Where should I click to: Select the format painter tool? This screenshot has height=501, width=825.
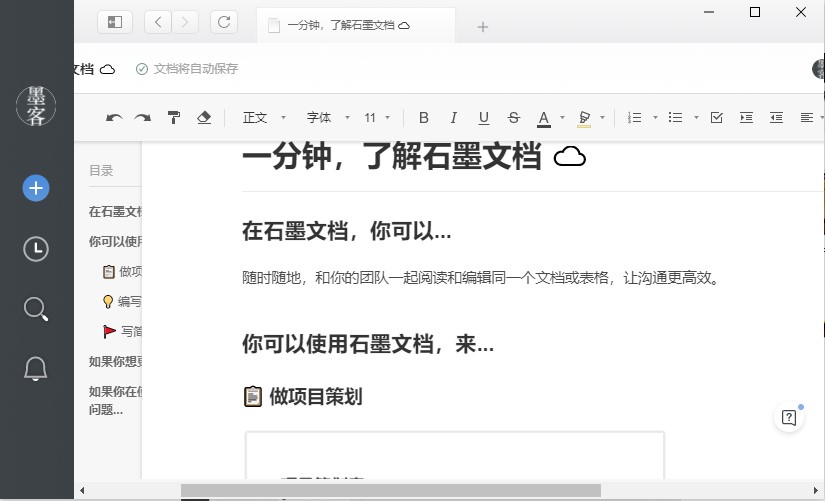174,118
